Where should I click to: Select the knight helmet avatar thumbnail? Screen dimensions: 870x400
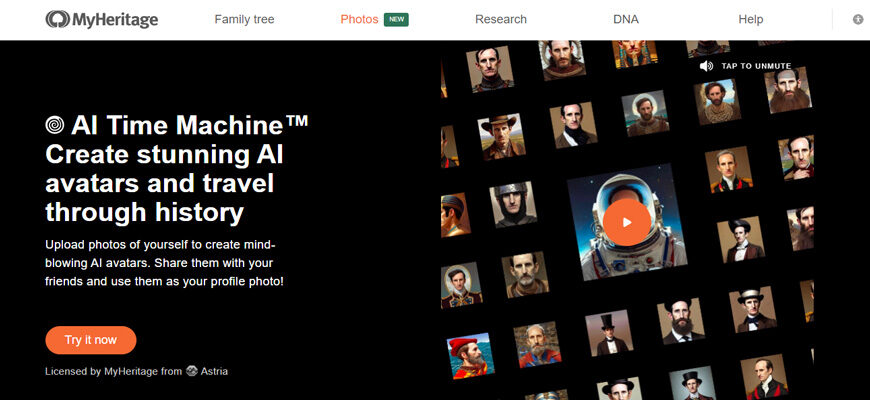point(513,205)
